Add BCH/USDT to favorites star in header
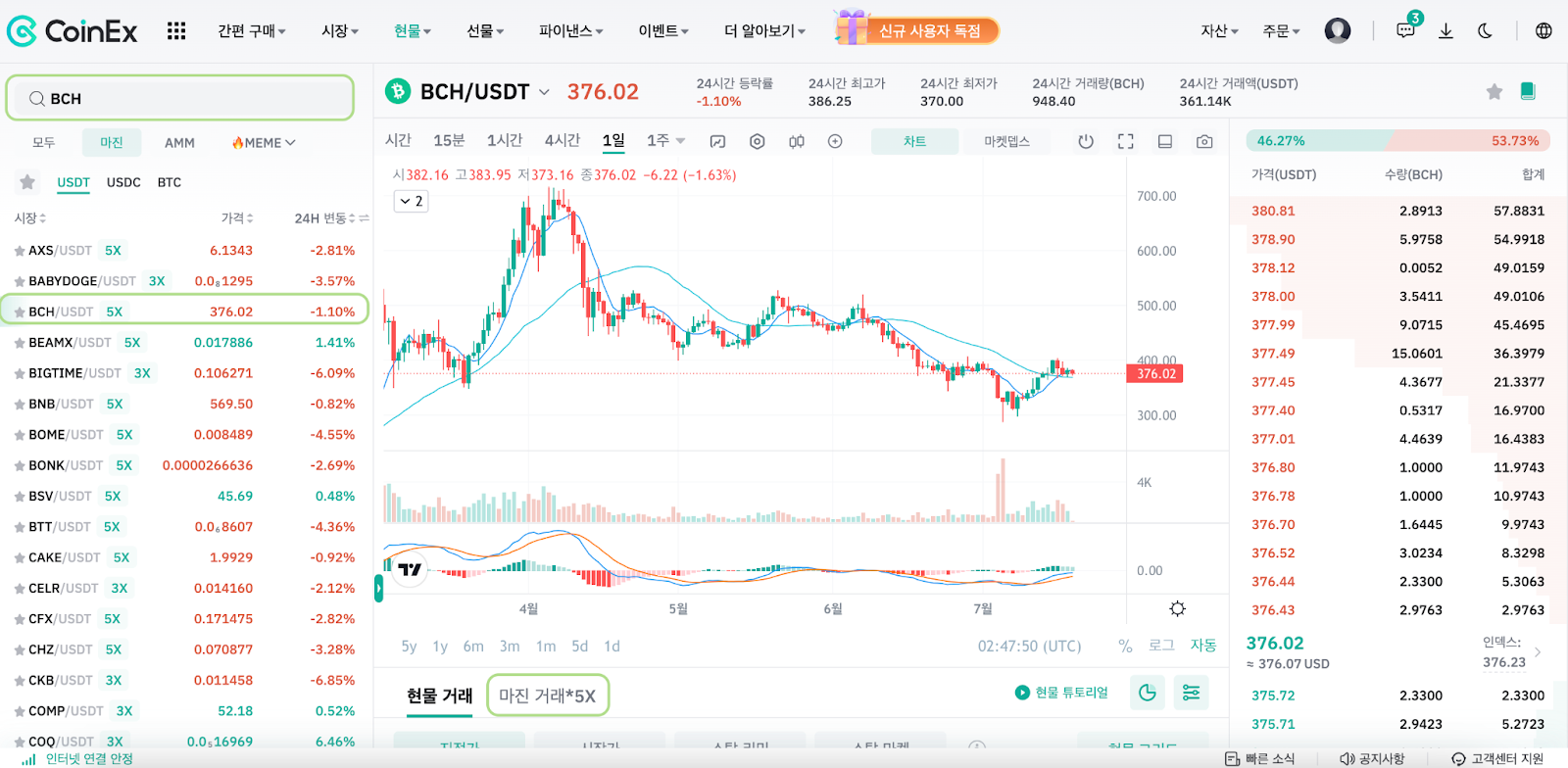The image size is (1568, 768). click(1494, 91)
